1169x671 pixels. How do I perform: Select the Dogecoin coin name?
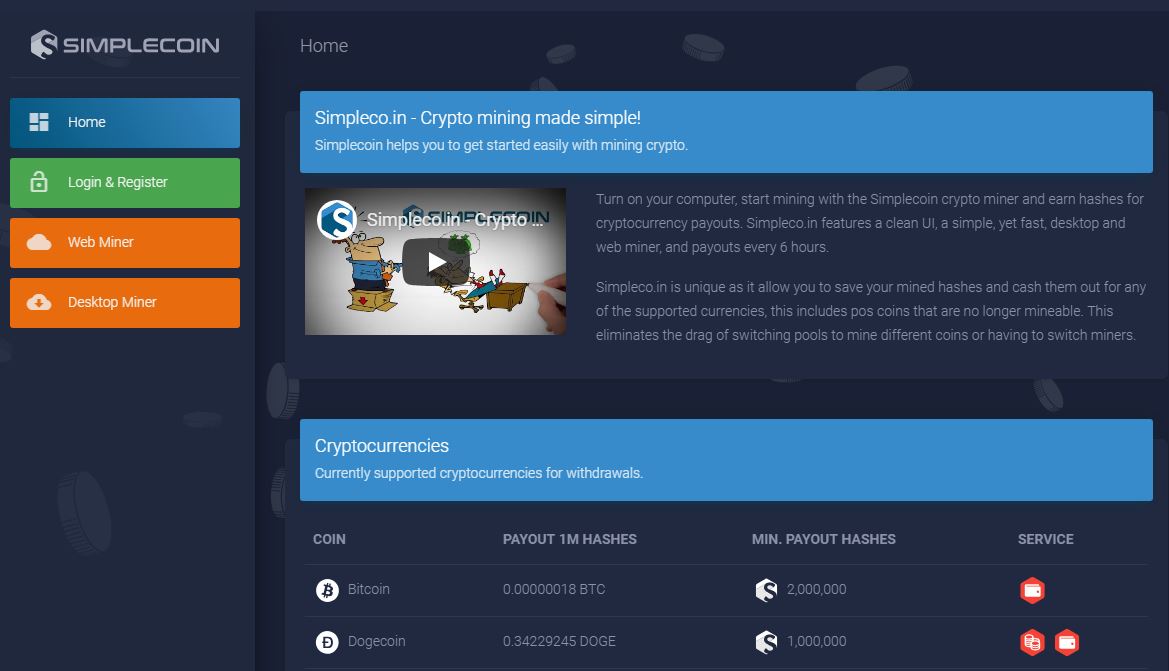coord(376,642)
